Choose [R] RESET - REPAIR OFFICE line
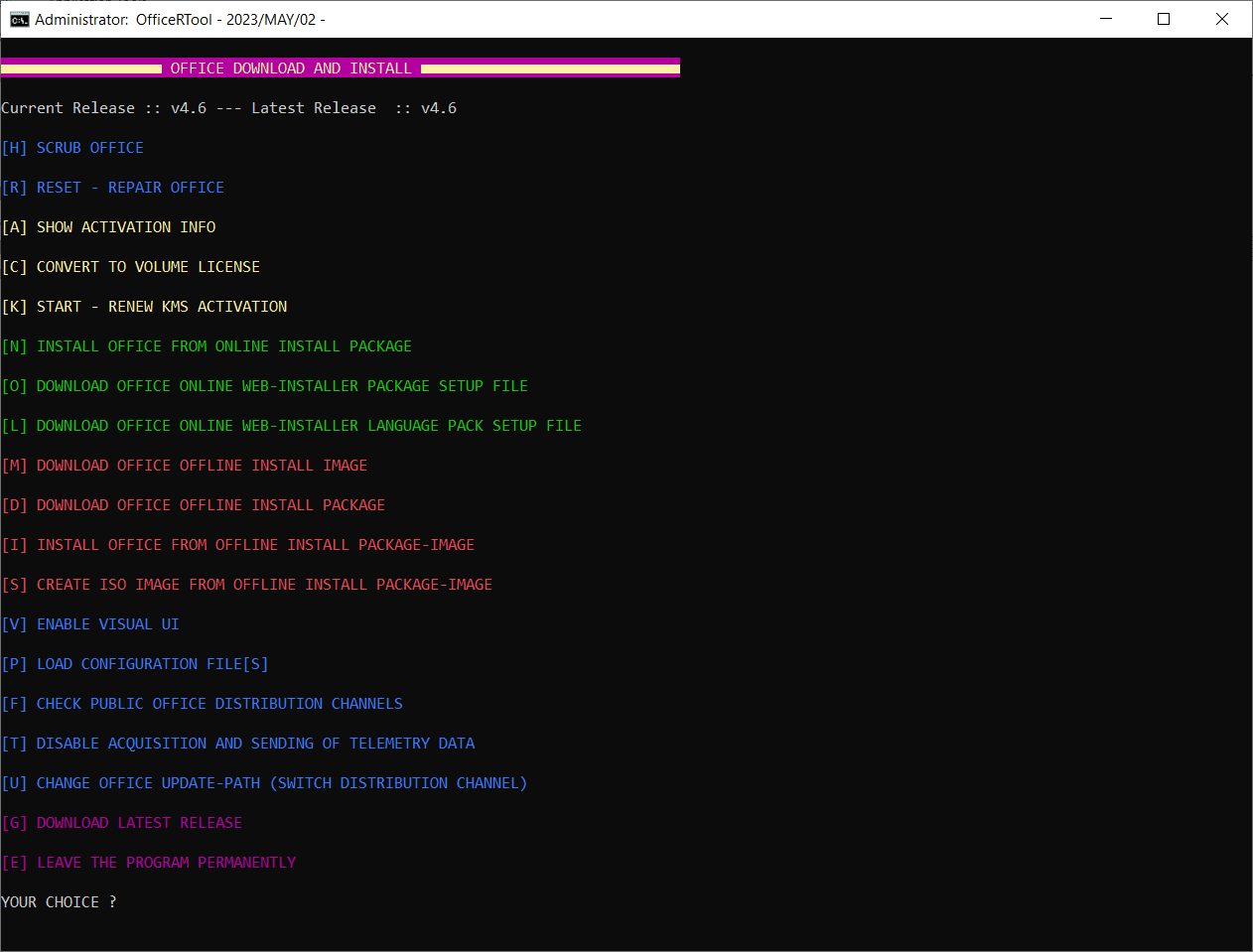Viewport: 1253px width, 952px height. (x=113, y=188)
